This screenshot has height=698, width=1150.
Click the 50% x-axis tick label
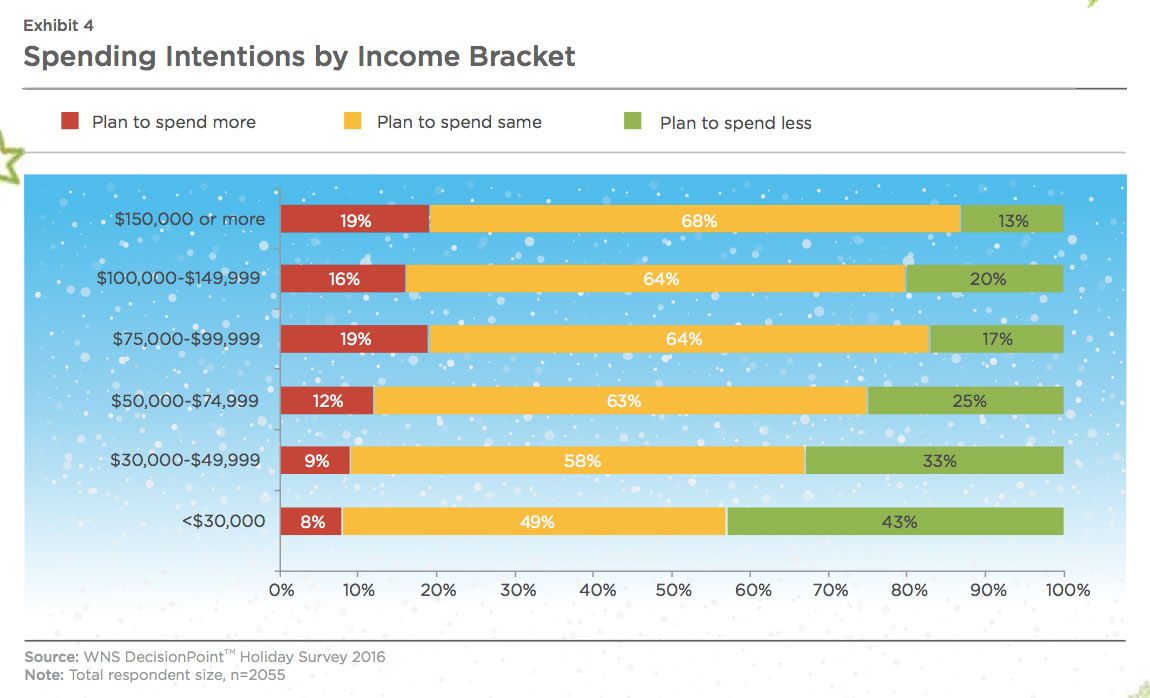(x=674, y=590)
